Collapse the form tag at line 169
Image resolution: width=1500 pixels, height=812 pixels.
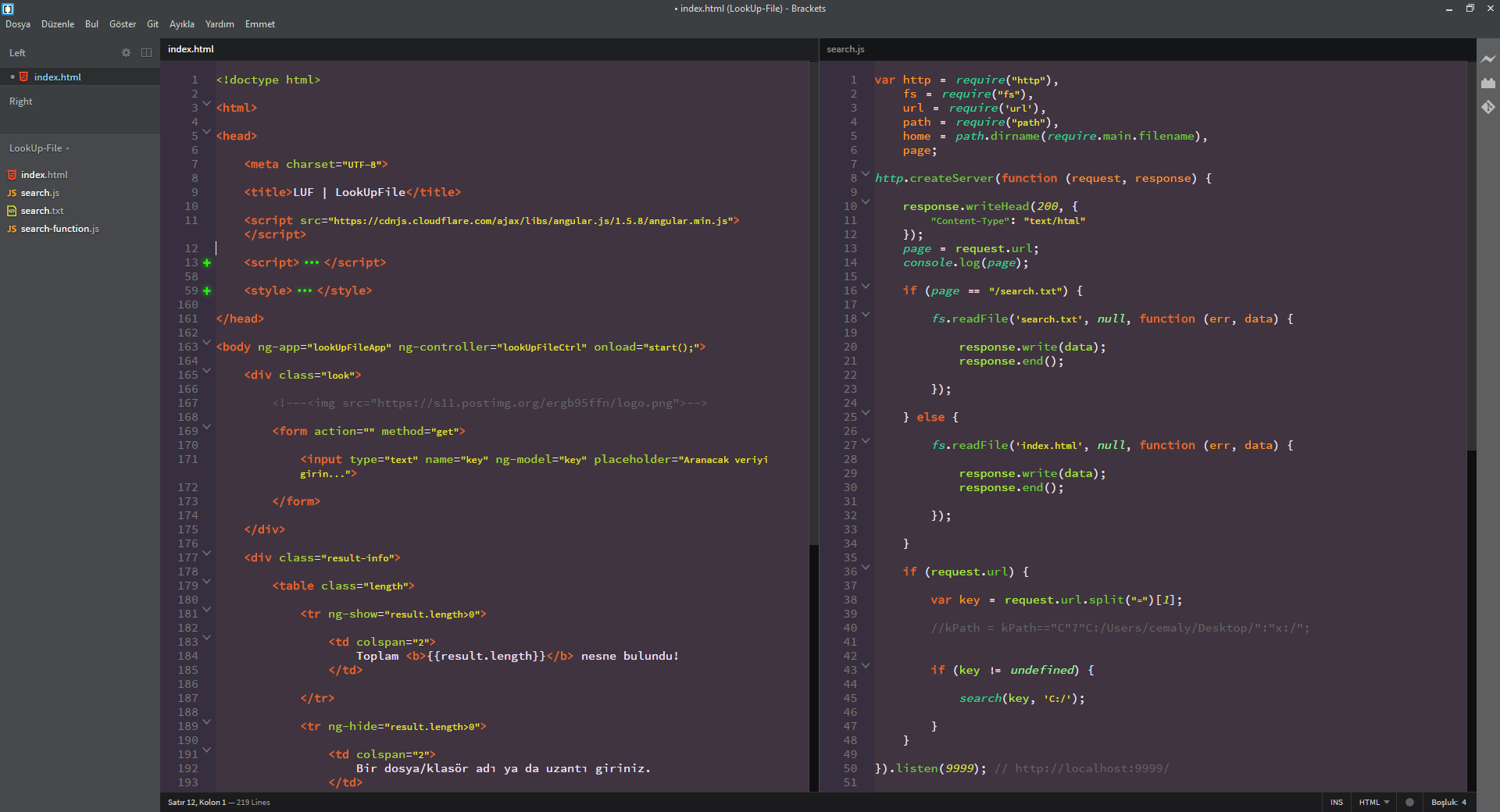click(207, 426)
